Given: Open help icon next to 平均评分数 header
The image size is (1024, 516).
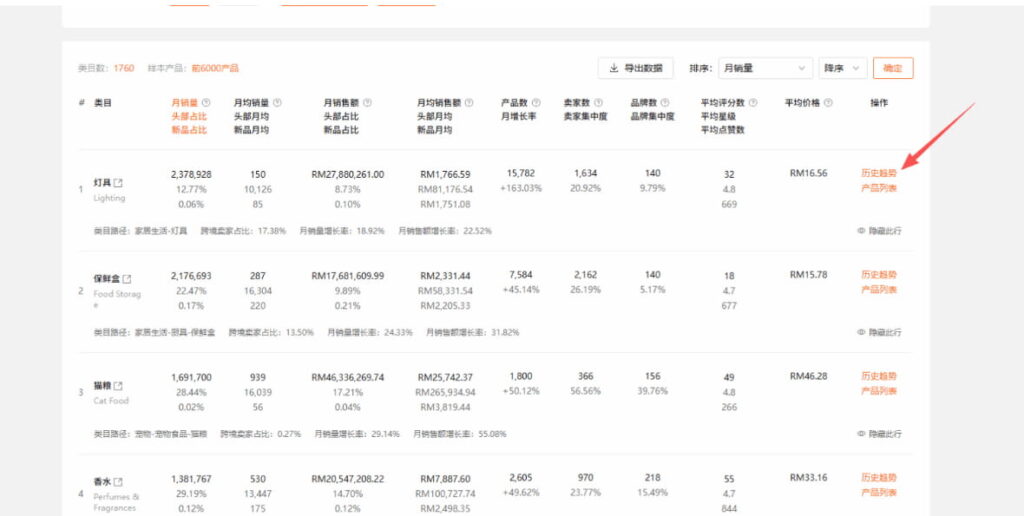Looking at the screenshot, I should pos(753,103).
